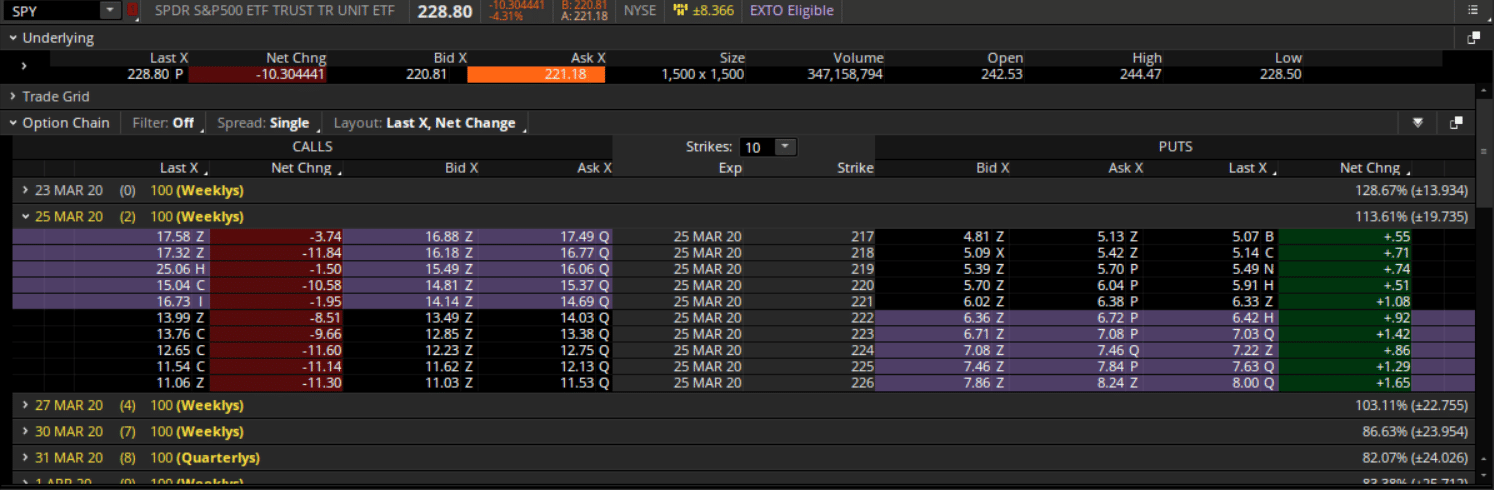
Task: Click the call ask 14.03 Q at strike 222
Action: (x=585, y=318)
